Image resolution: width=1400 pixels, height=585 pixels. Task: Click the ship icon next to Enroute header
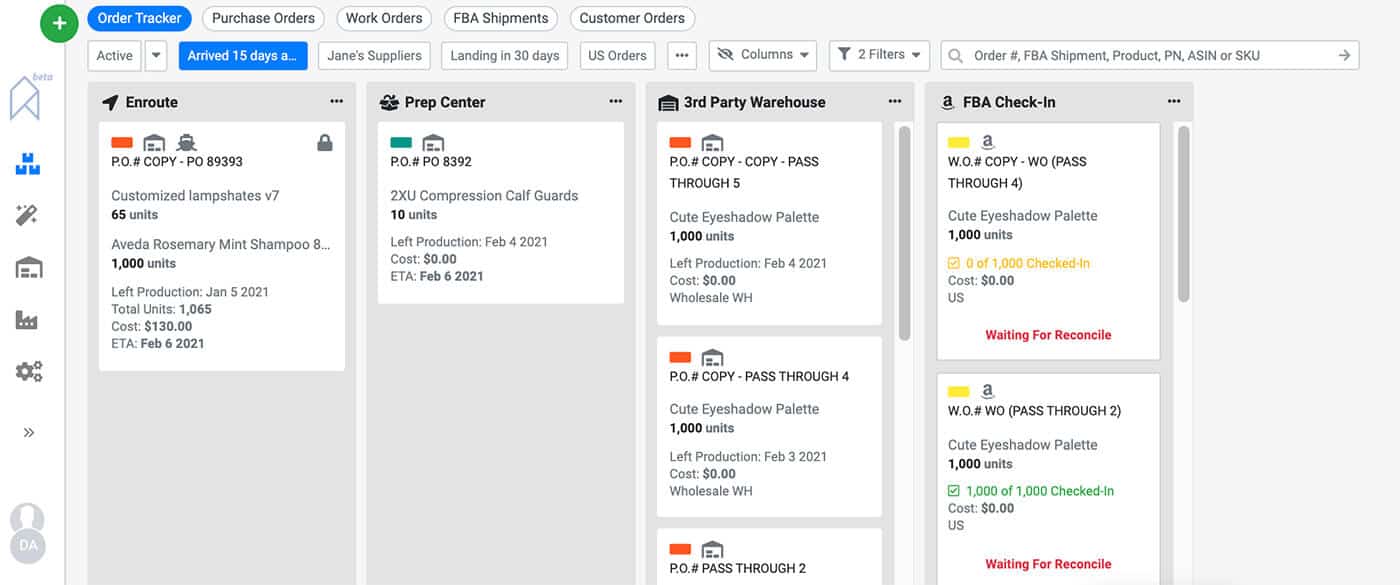(110, 101)
